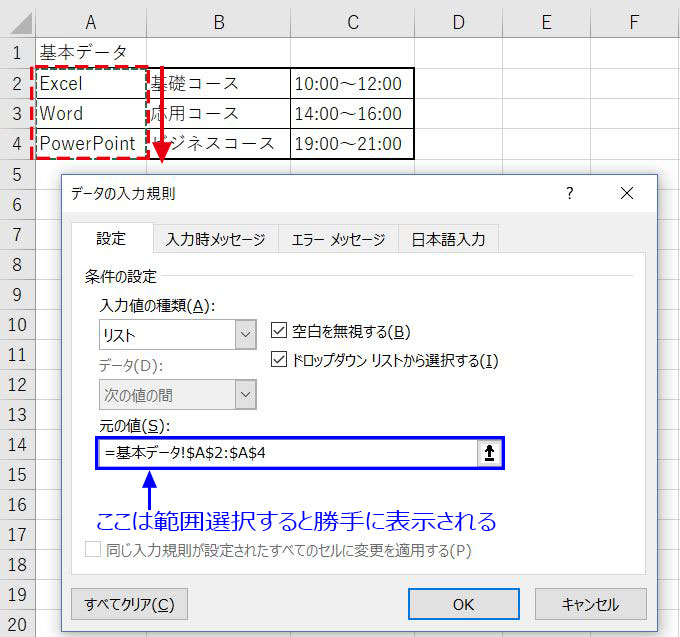Viewport: 680px width, 637px height.
Task: Click the 元の値 input field
Action: (x=288, y=453)
